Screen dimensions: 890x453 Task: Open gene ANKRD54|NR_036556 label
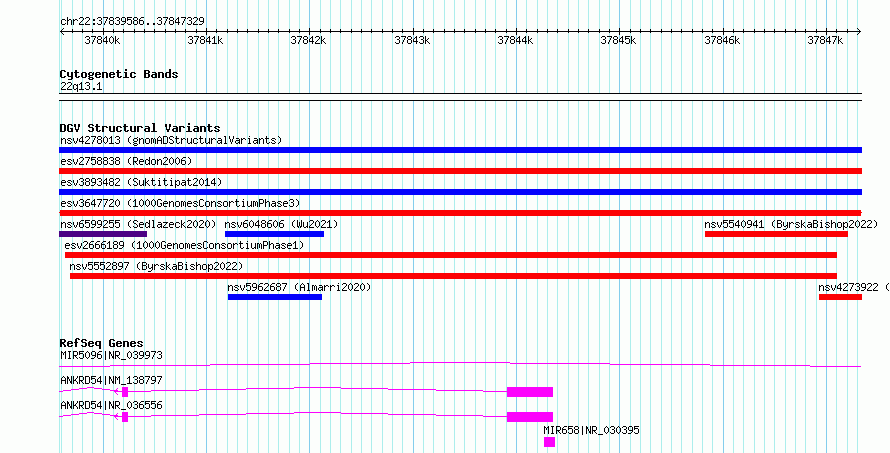(111, 405)
